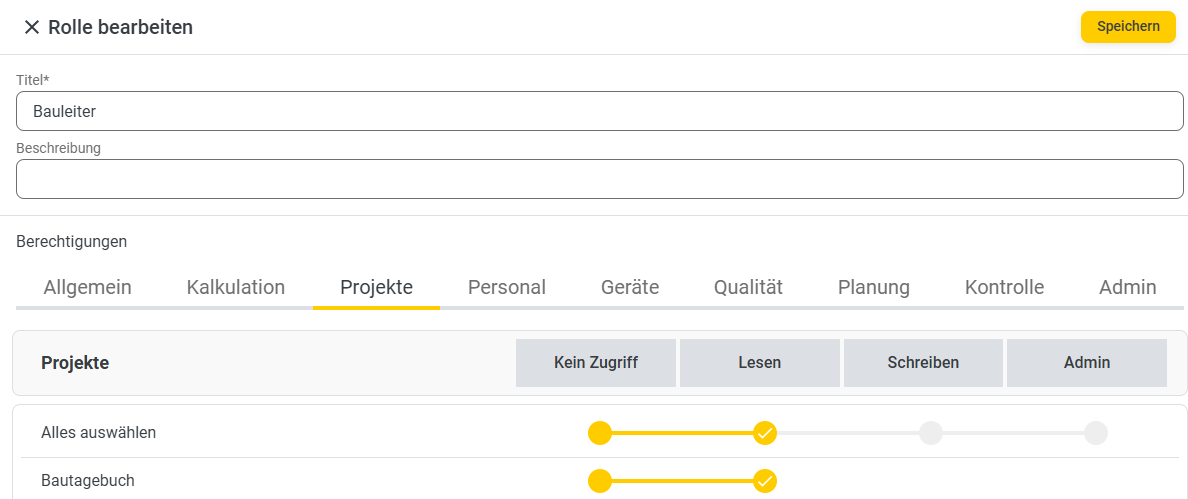Close the Rolle bearbeiten dialog with X
This screenshot has height=499, width=1188.
pyautogui.click(x=31, y=28)
